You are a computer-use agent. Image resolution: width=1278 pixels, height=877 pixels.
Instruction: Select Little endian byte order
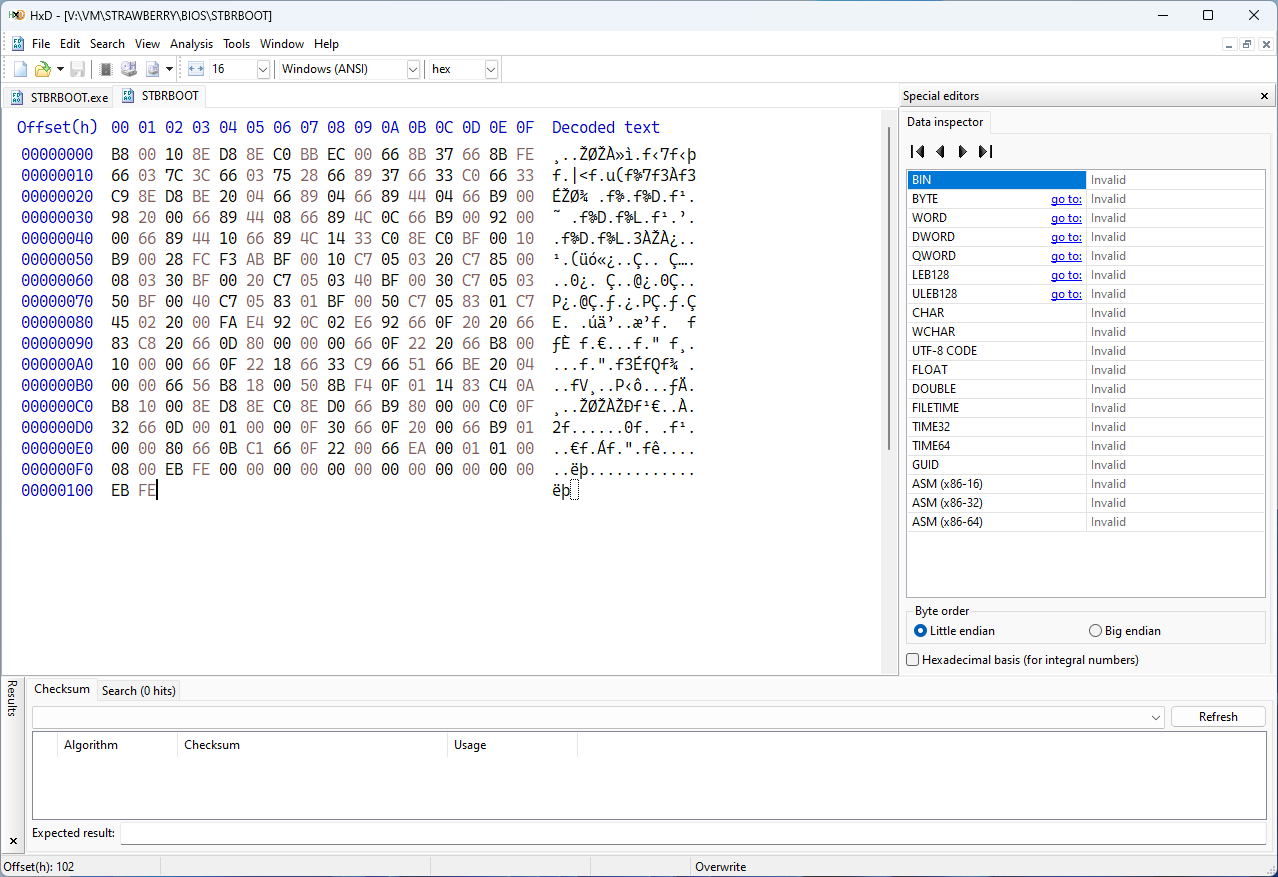pyautogui.click(x=921, y=631)
